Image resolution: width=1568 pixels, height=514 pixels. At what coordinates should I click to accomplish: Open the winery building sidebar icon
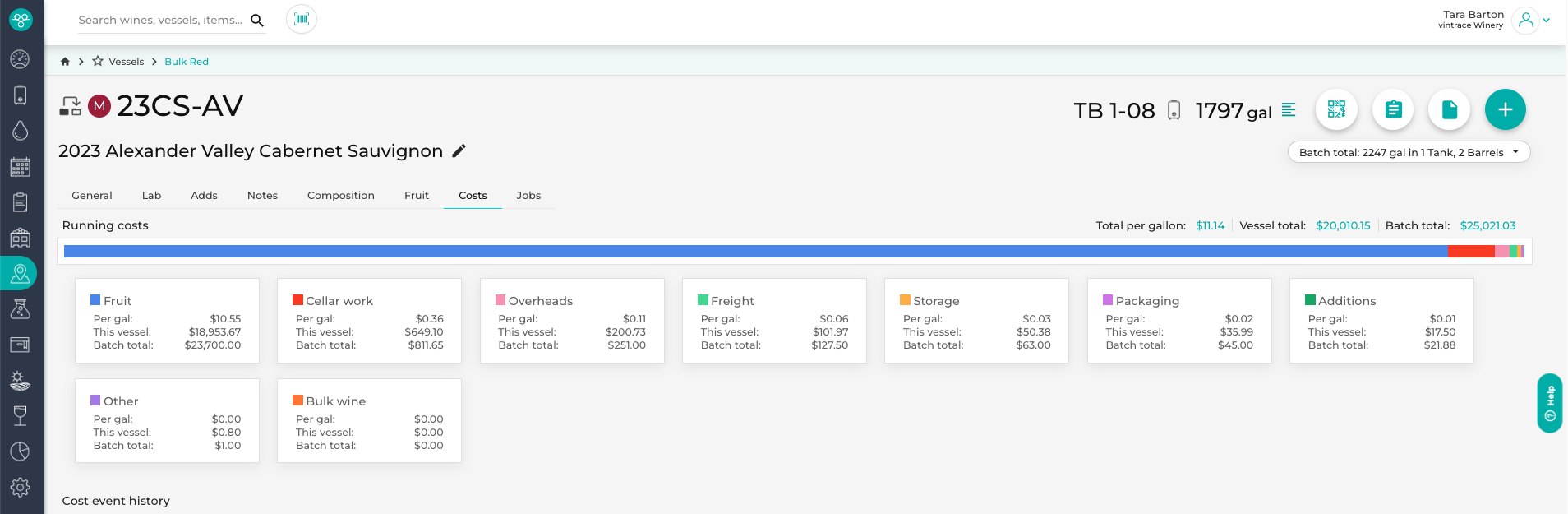pos(21,238)
